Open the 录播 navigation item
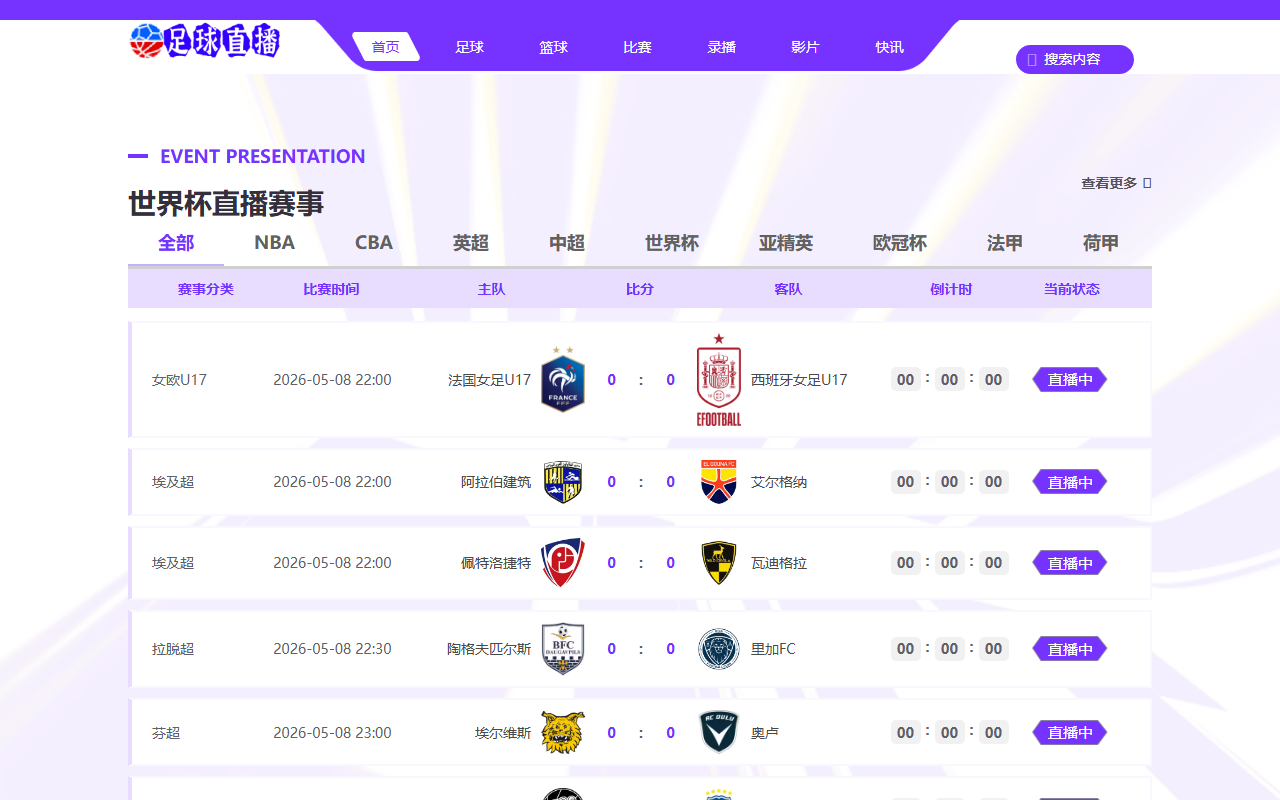Image resolution: width=1280 pixels, height=800 pixels. pyautogui.click(x=722, y=47)
